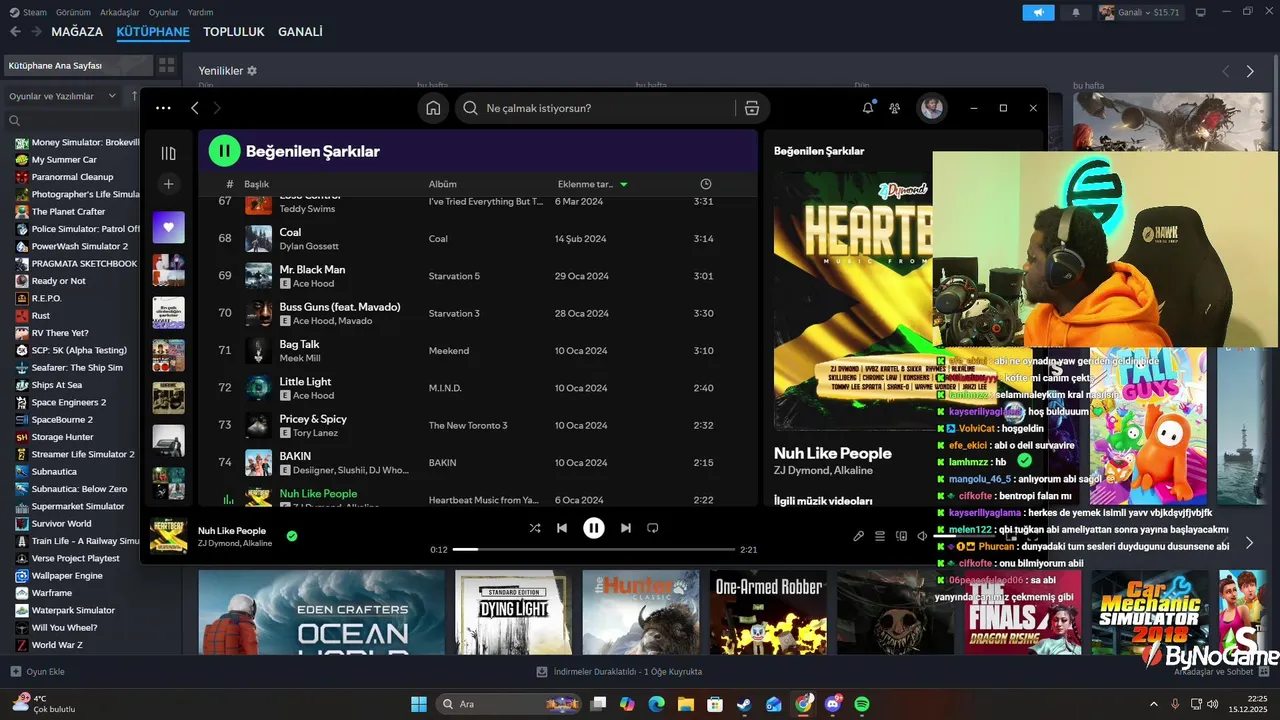Open the Spotify queue icon
Image resolution: width=1280 pixels, height=720 pixels.
click(x=880, y=536)
